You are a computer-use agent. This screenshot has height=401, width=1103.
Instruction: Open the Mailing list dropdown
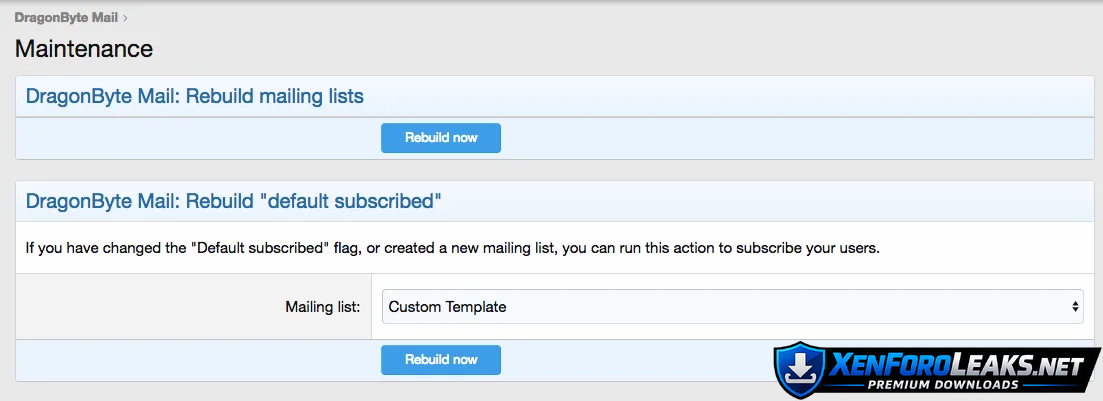point(732,307)
